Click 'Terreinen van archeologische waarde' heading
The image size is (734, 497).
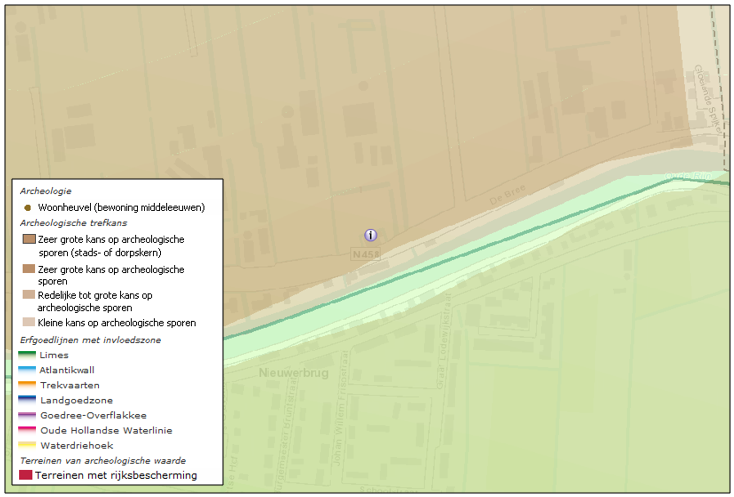pyautogui.click(x=103, y=460)
